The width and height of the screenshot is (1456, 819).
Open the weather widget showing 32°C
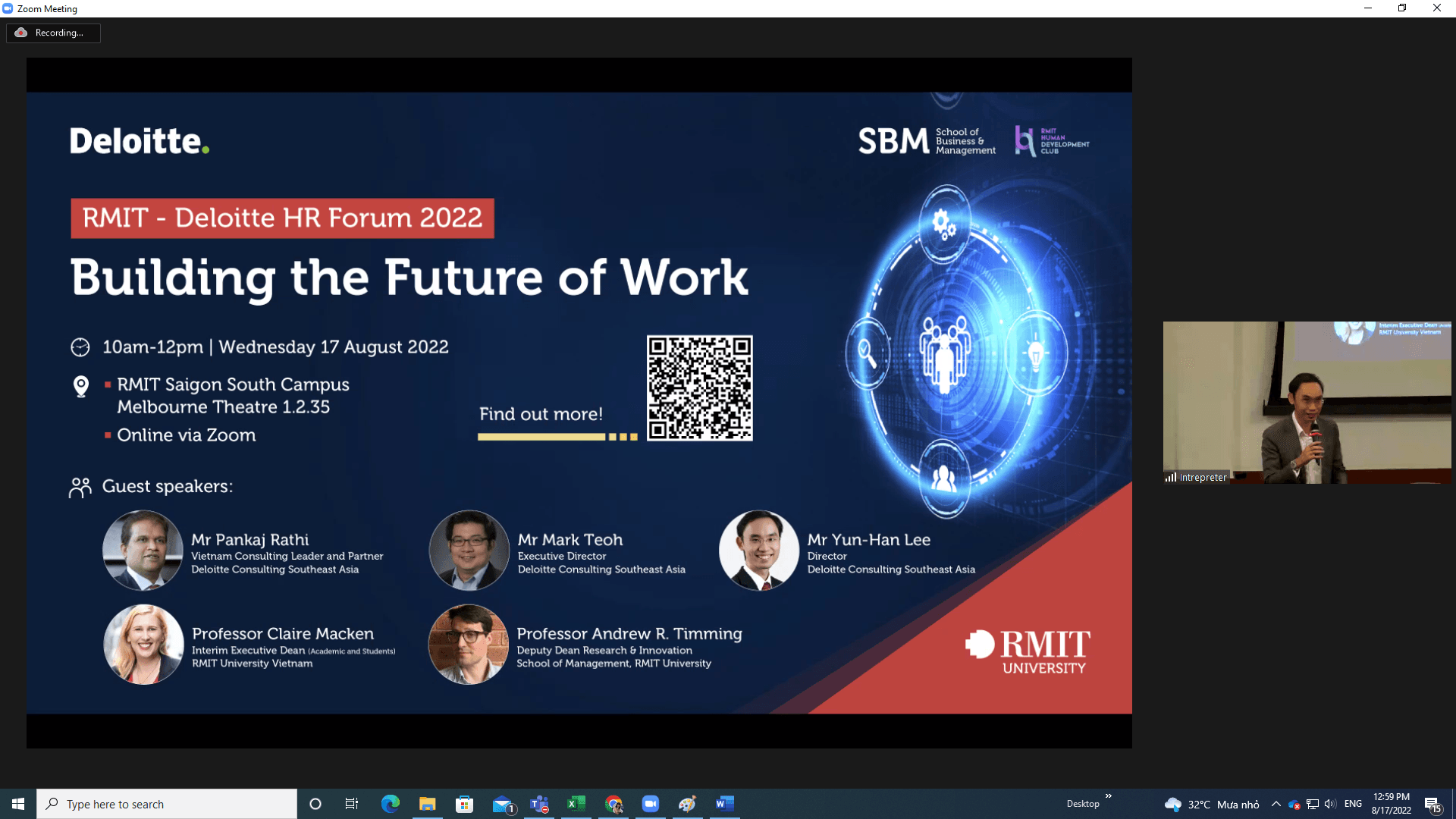tap(1212, 804)
